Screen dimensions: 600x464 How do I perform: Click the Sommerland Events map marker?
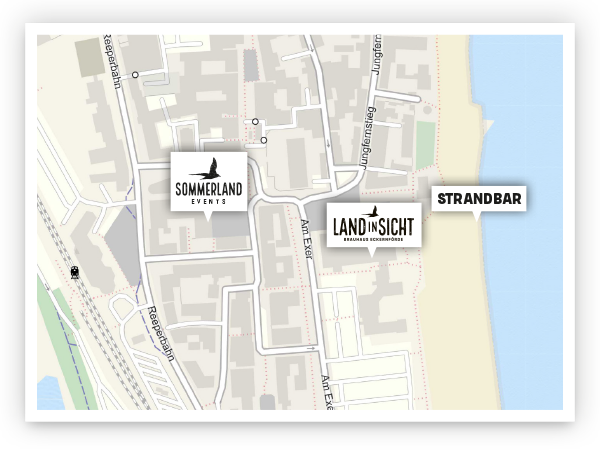pos(209,181)
